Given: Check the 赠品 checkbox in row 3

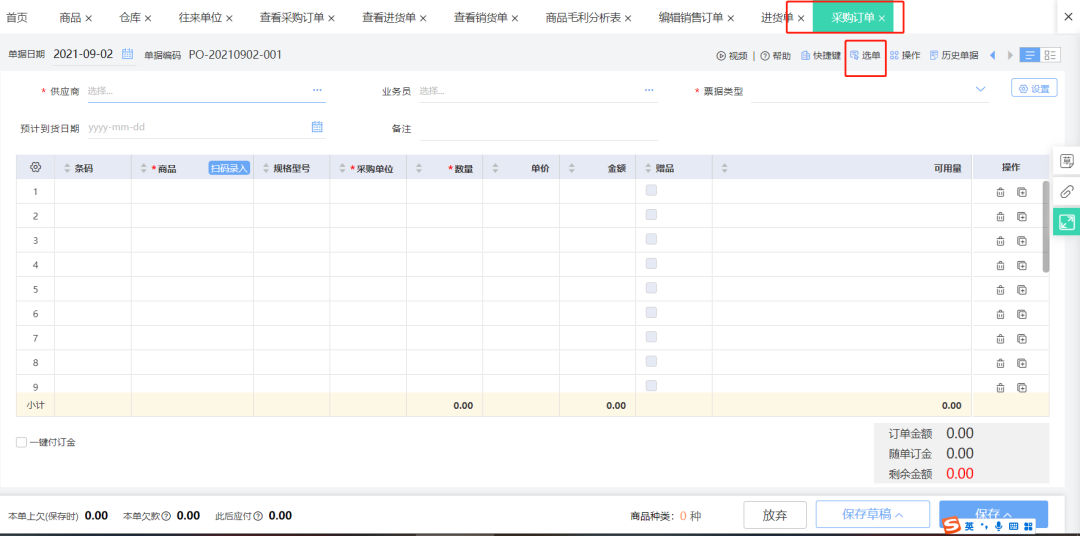Looking at the screenshot, I should click(x=651, y=239).
